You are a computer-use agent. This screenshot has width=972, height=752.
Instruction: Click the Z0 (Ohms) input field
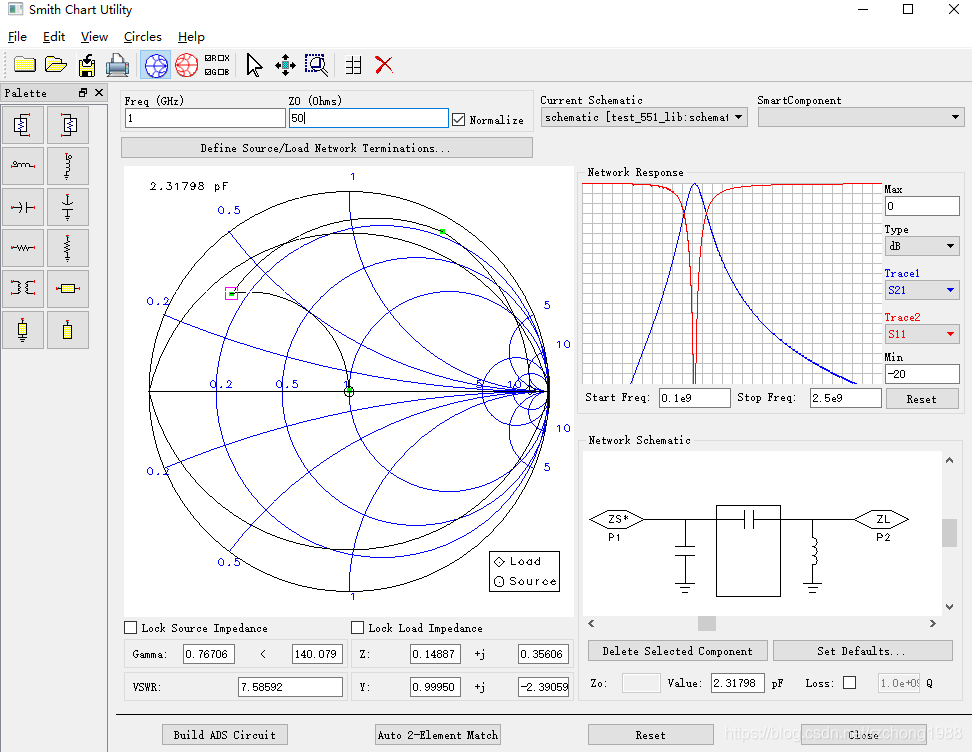[369, 118]
